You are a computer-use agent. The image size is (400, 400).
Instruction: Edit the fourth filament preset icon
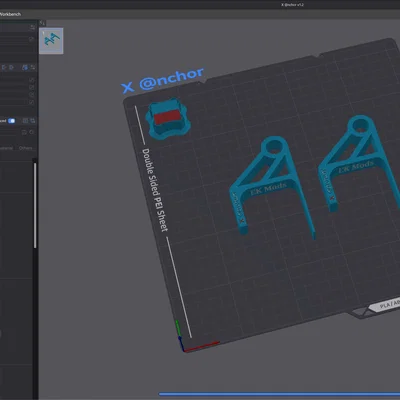coord(32,102)
